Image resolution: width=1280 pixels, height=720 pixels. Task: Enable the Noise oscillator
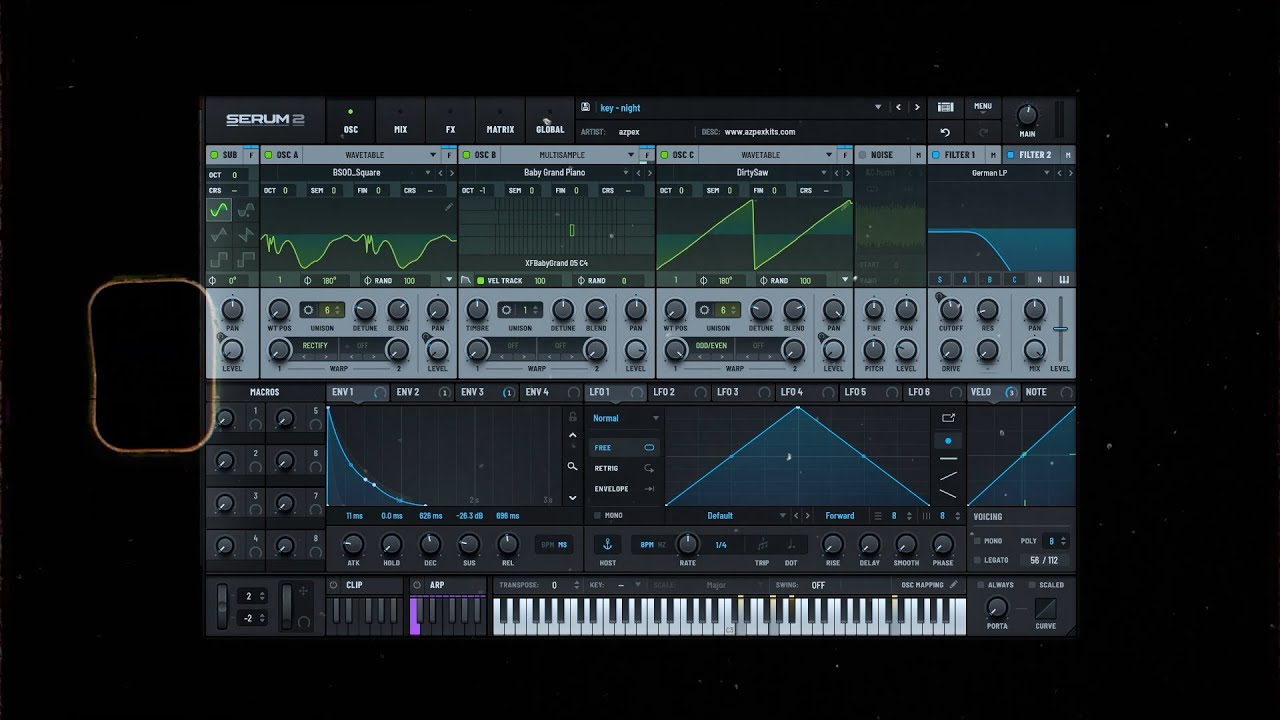(x=863, y=155)
